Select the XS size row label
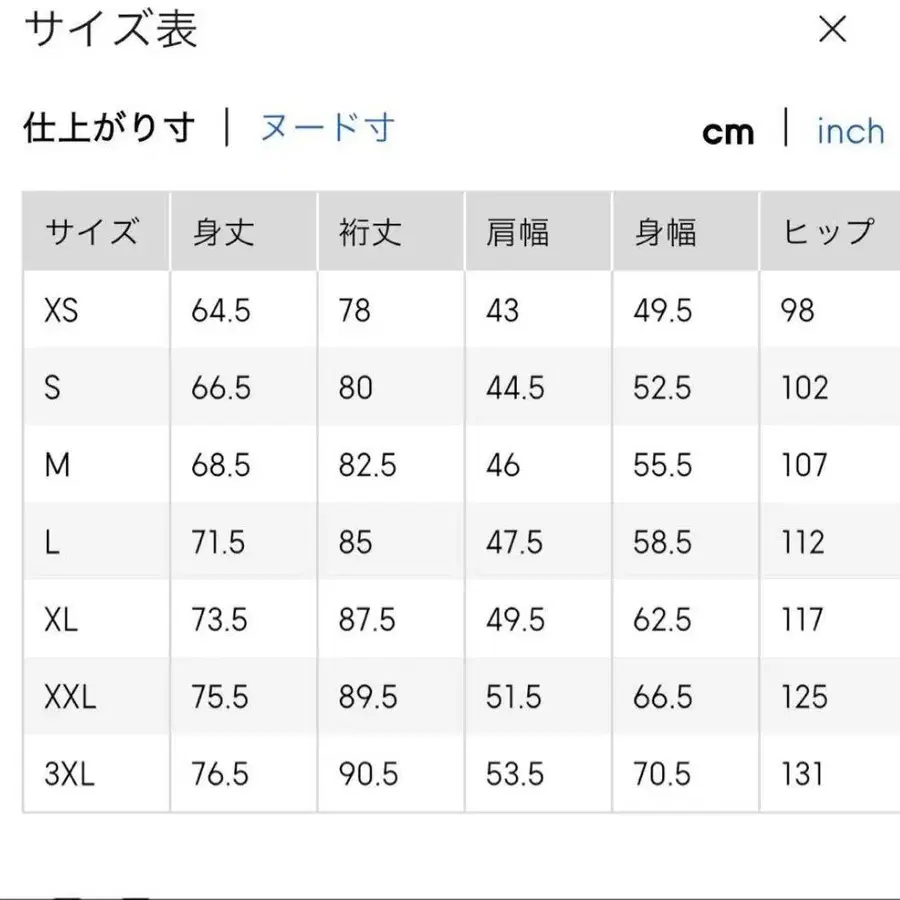 pos(60,310)
